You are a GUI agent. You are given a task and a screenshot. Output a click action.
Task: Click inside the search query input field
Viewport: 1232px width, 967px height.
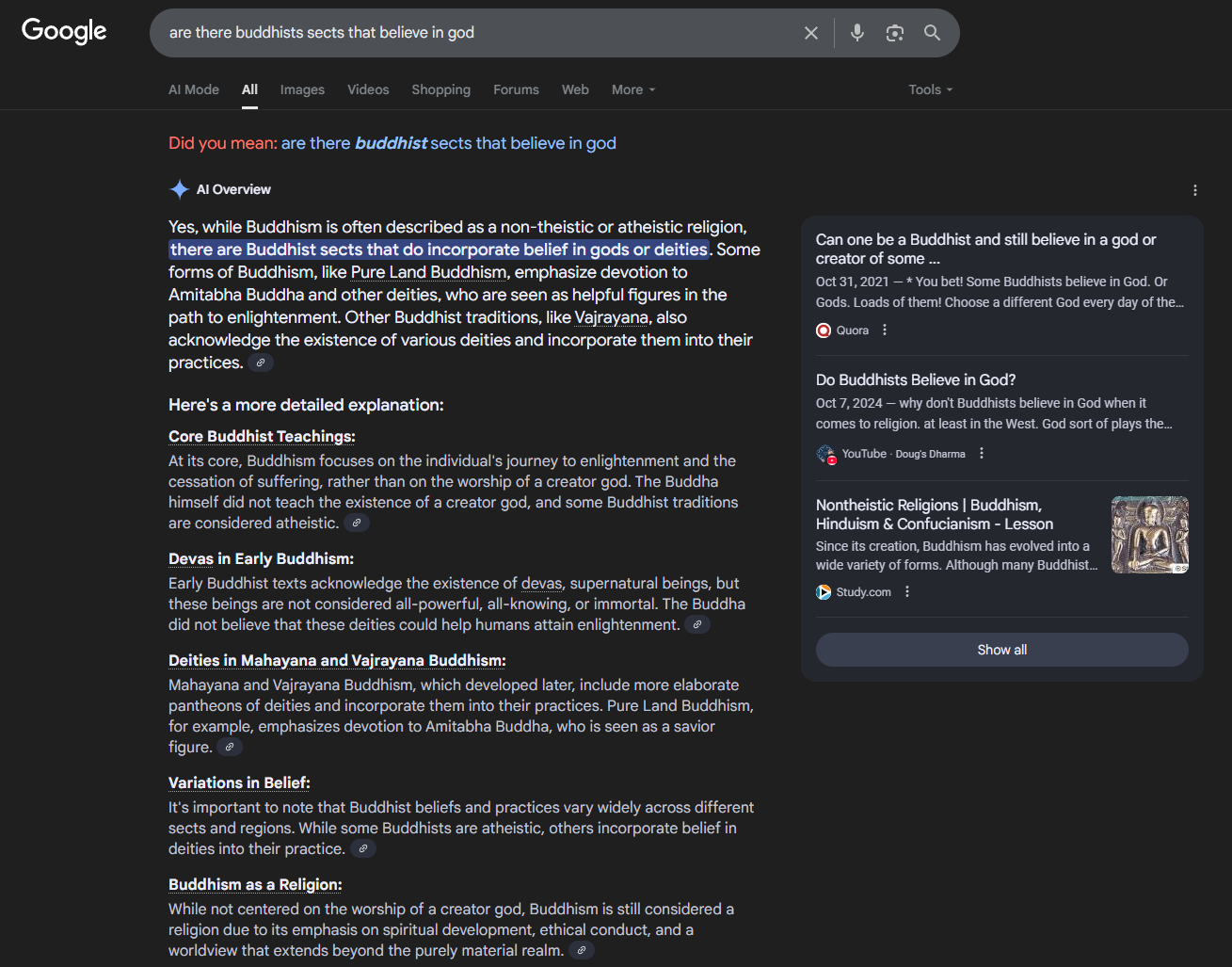tap(480, 33)
